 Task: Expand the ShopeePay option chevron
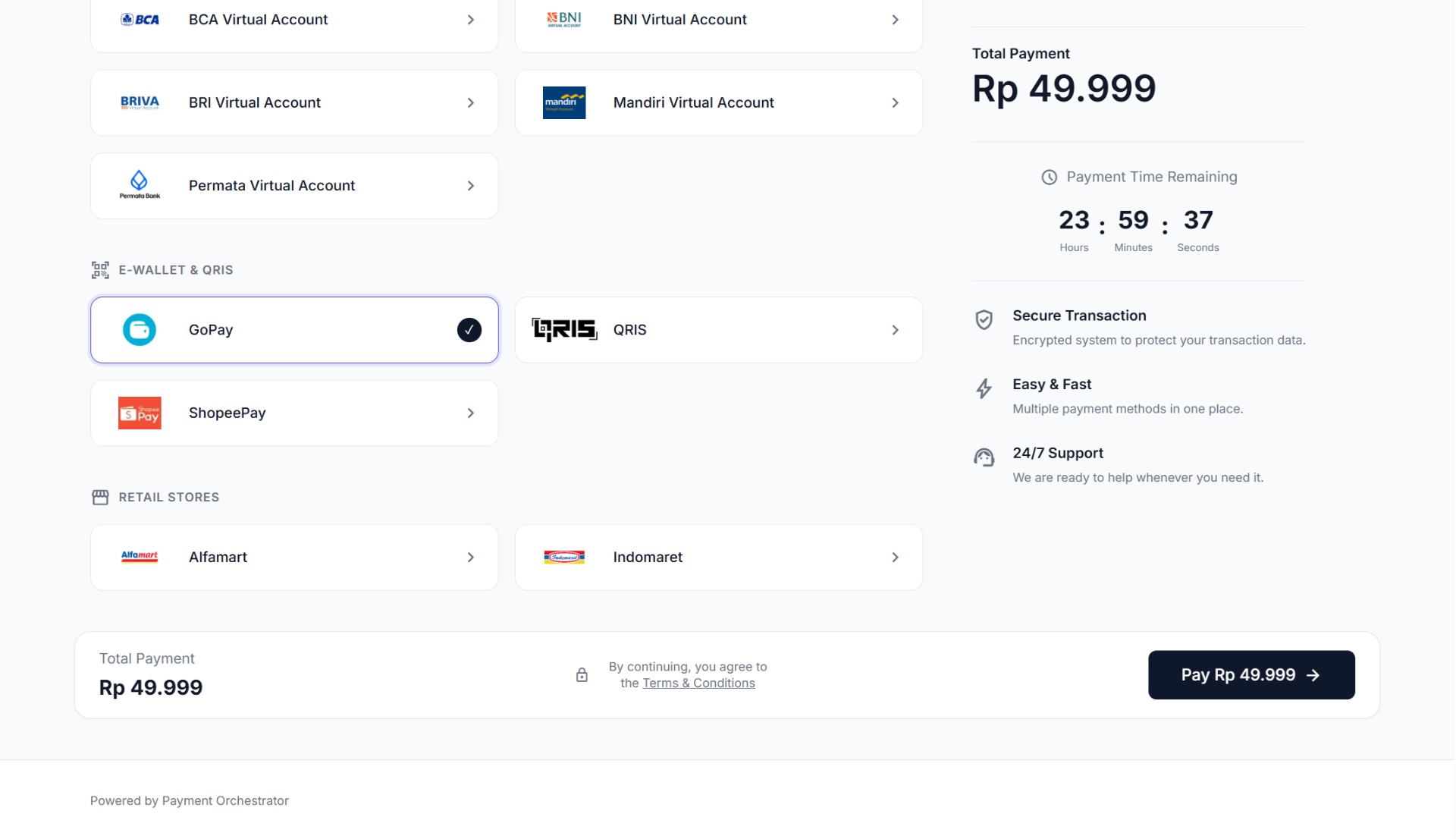[471, 413]
